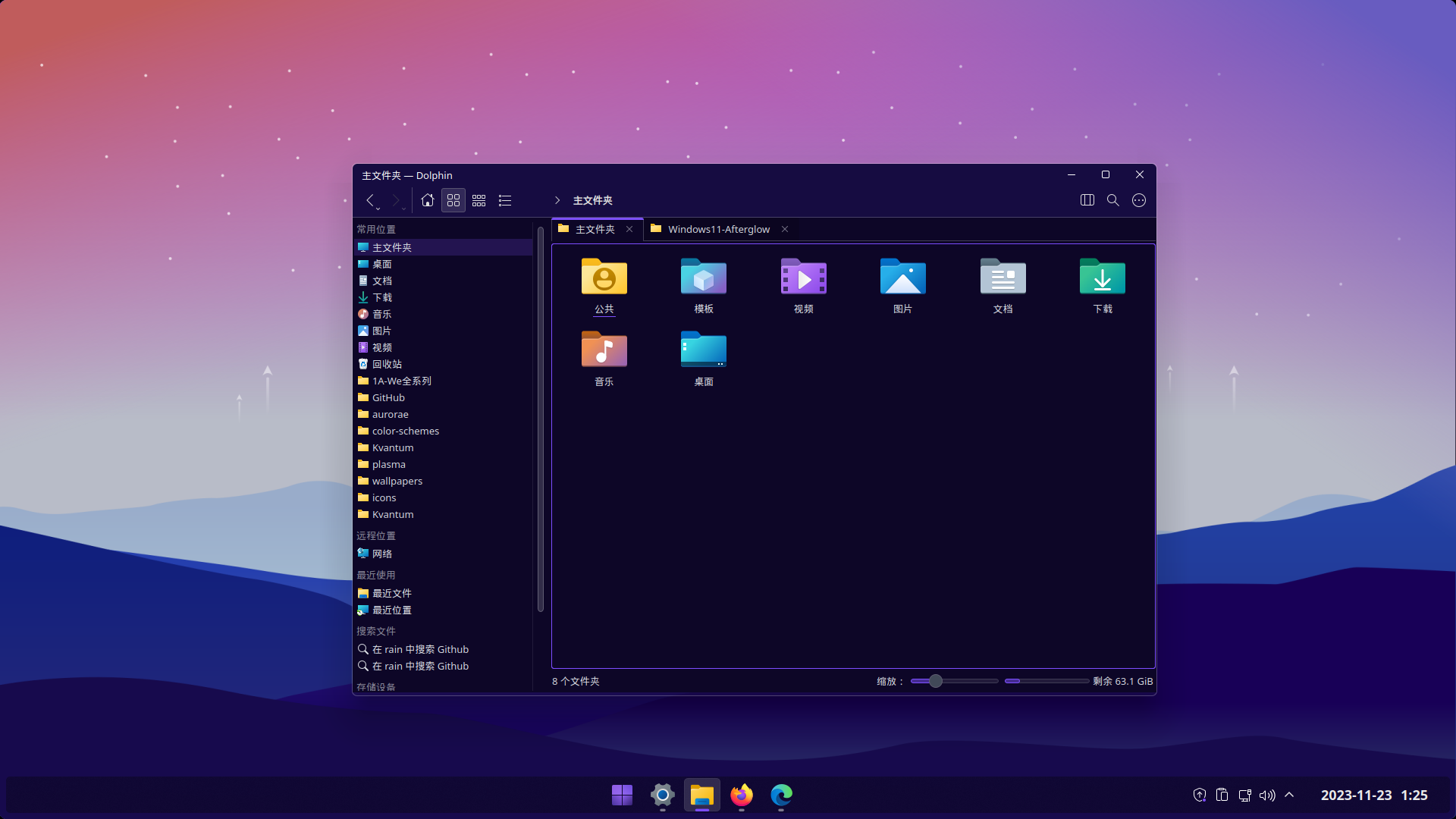Open Dolphin's hamburger options menu
Viewport: 1456px width, 819px height.
coord(1139,200)
